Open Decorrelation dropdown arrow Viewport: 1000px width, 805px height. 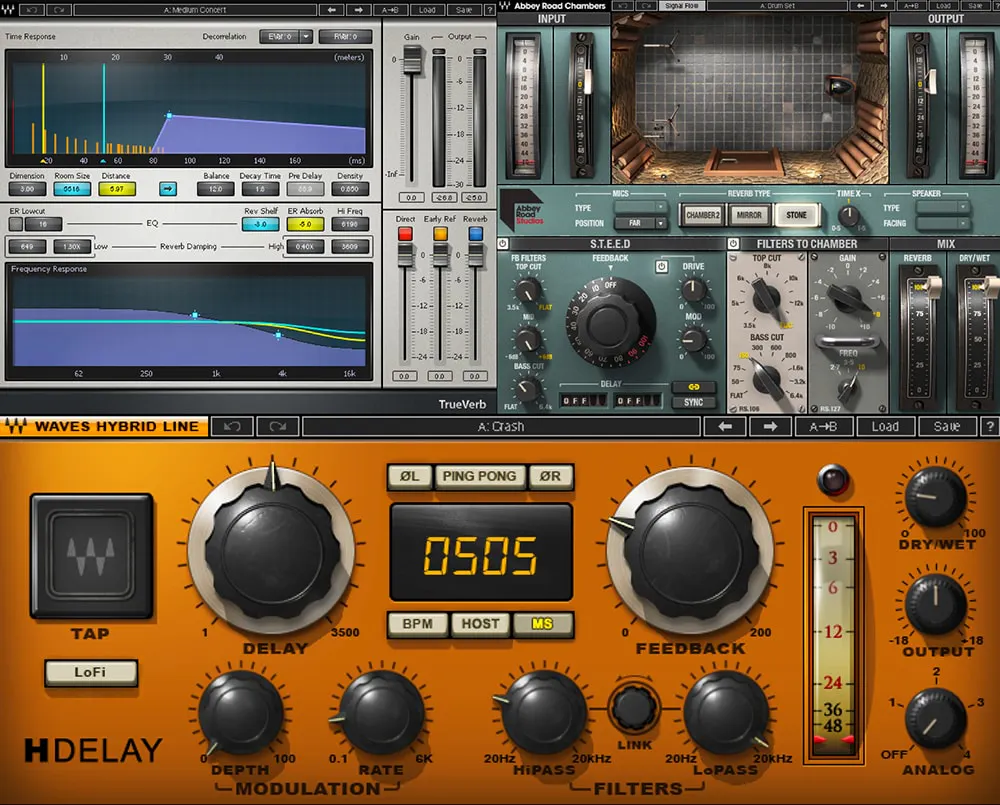306,36
